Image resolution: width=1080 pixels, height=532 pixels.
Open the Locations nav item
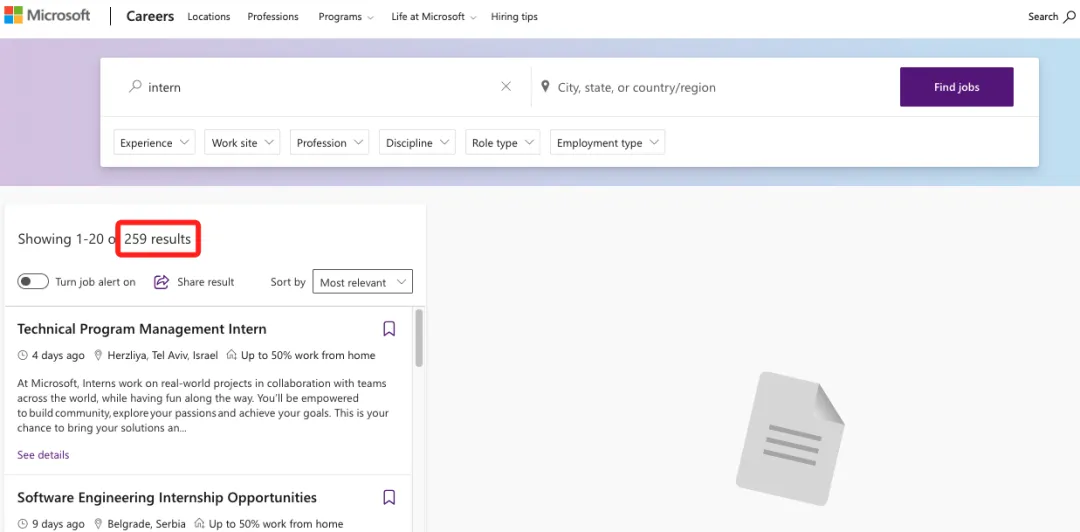pyautogui.click(x=209, y=17)
